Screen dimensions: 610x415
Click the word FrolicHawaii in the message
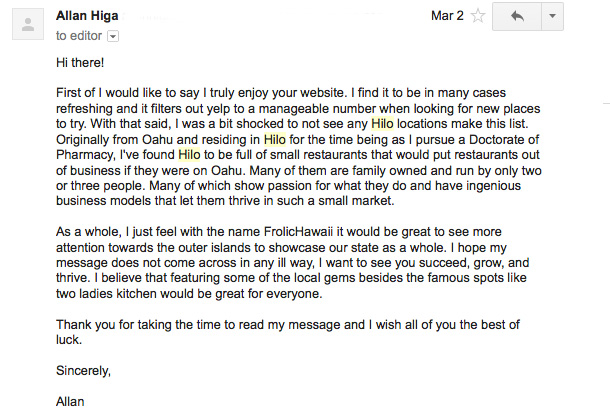298,232
